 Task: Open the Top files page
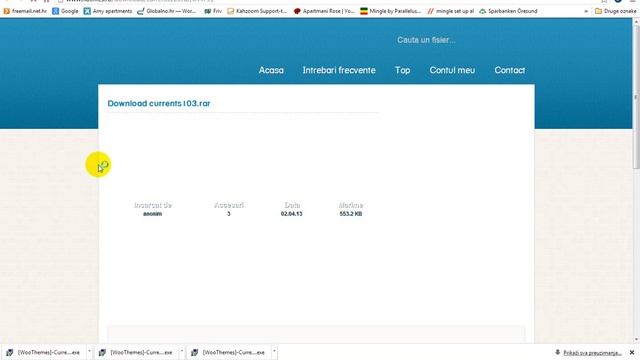(402, 70)
